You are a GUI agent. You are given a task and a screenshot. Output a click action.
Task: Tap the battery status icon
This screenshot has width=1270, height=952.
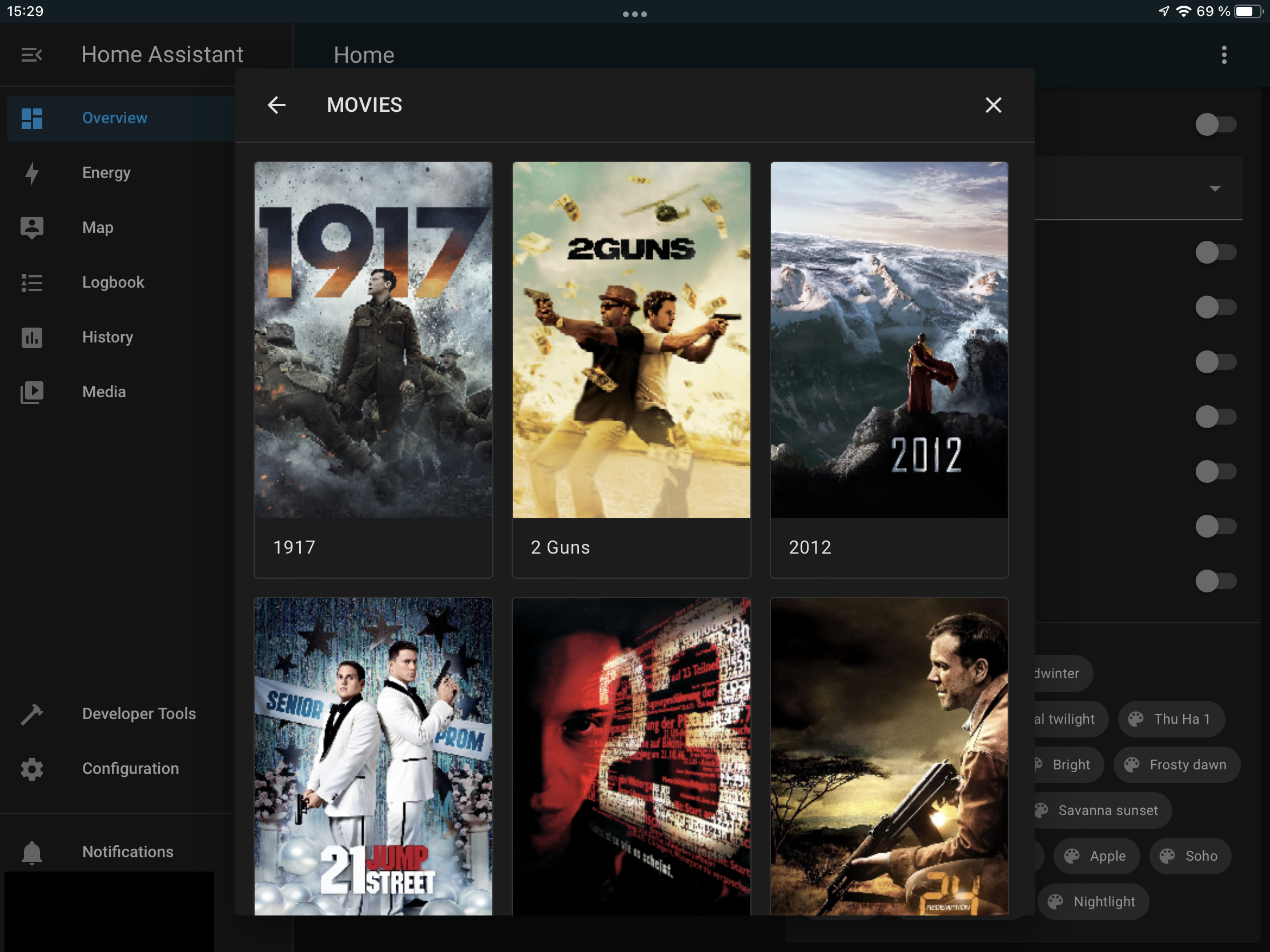click(1248, 11)
